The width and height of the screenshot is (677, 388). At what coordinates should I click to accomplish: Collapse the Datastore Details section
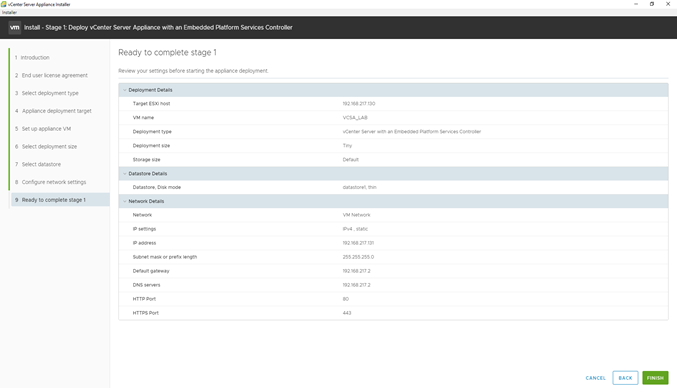point(125,173)
